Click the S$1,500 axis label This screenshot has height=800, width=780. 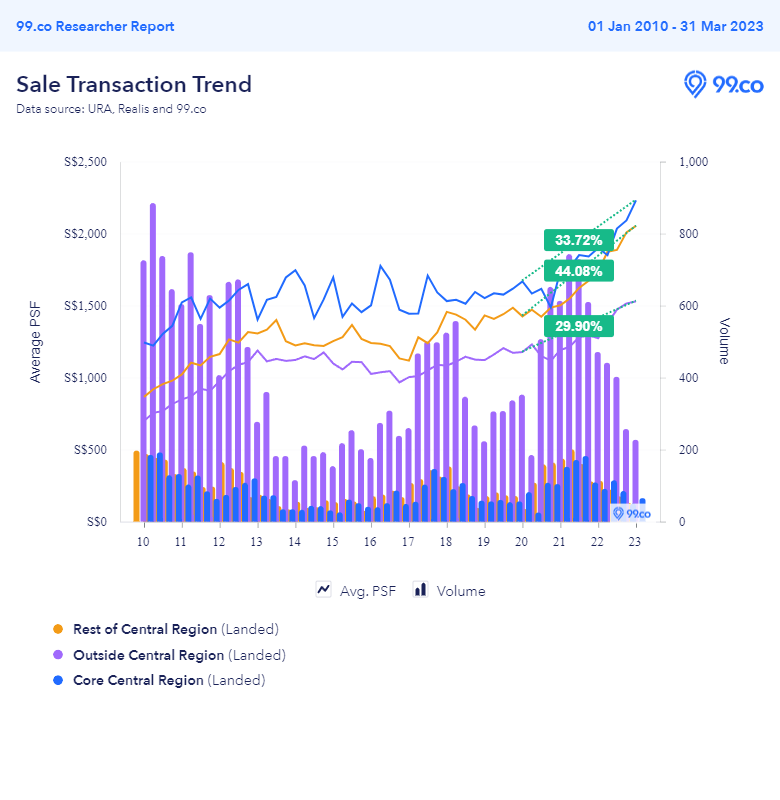85,306
